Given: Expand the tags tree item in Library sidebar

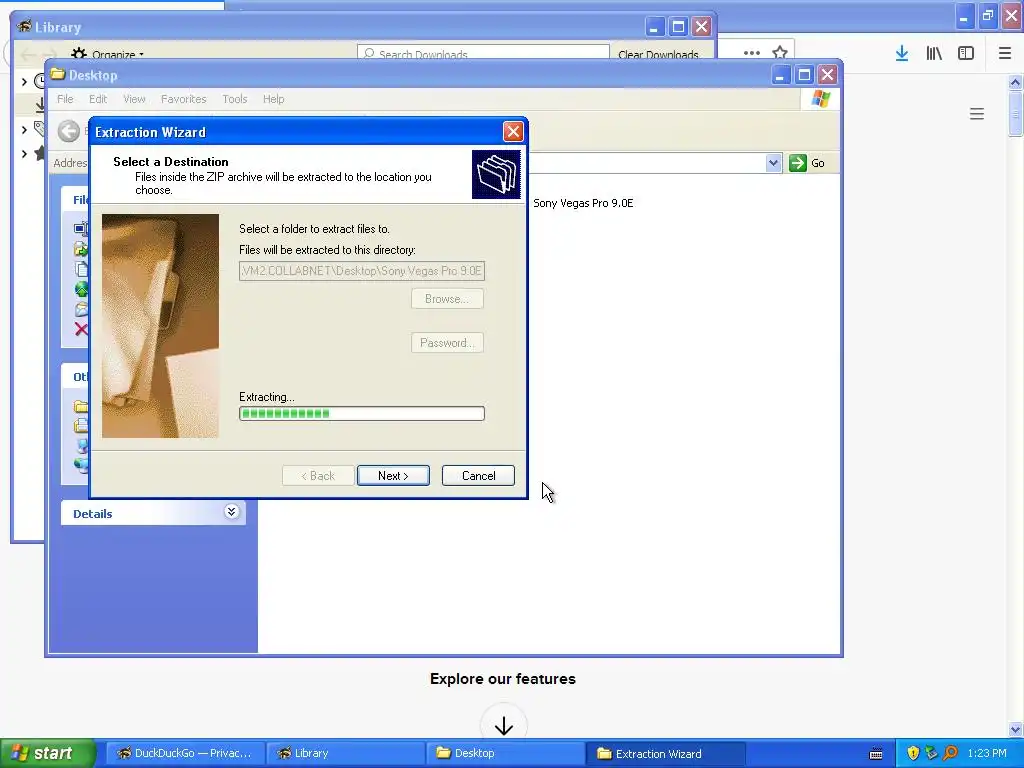Looking at the screenshot, I should tap(24, 130).
